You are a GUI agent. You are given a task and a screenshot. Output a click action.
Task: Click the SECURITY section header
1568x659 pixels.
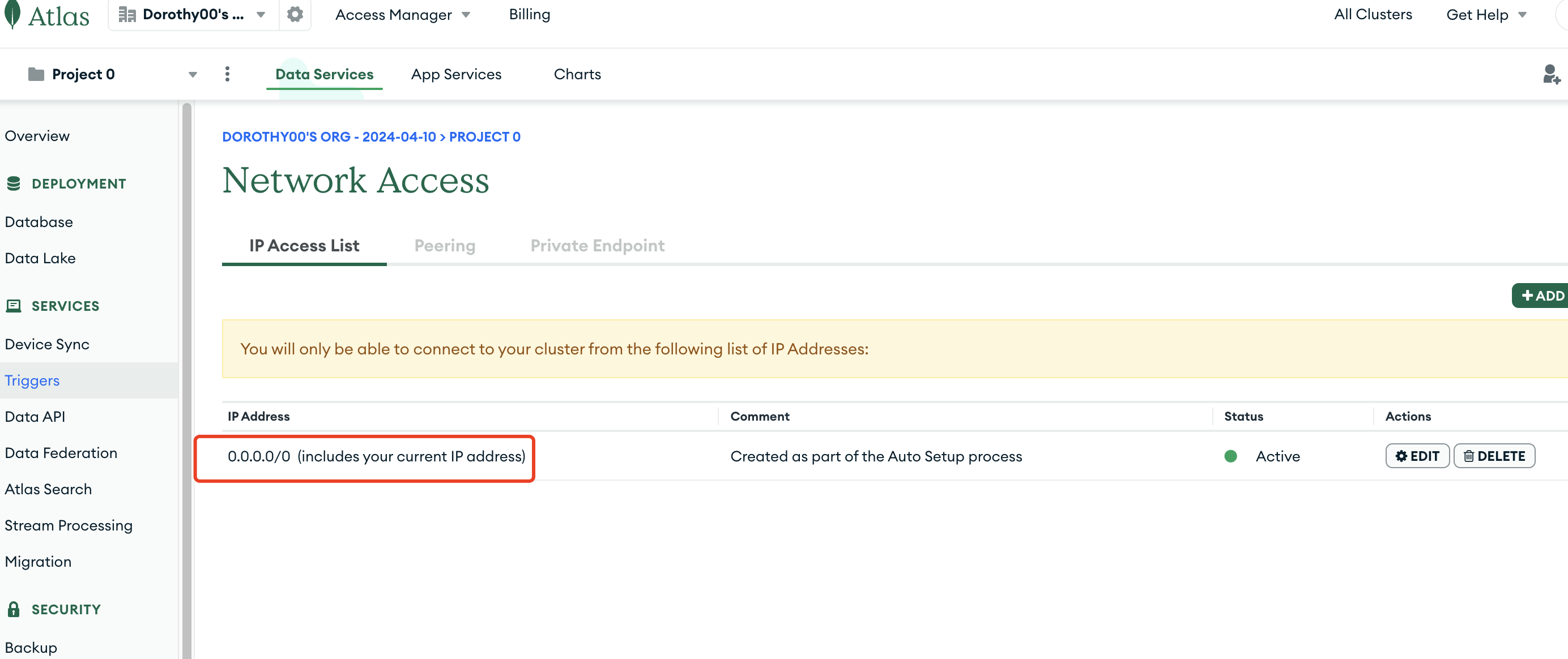point(66,609)
